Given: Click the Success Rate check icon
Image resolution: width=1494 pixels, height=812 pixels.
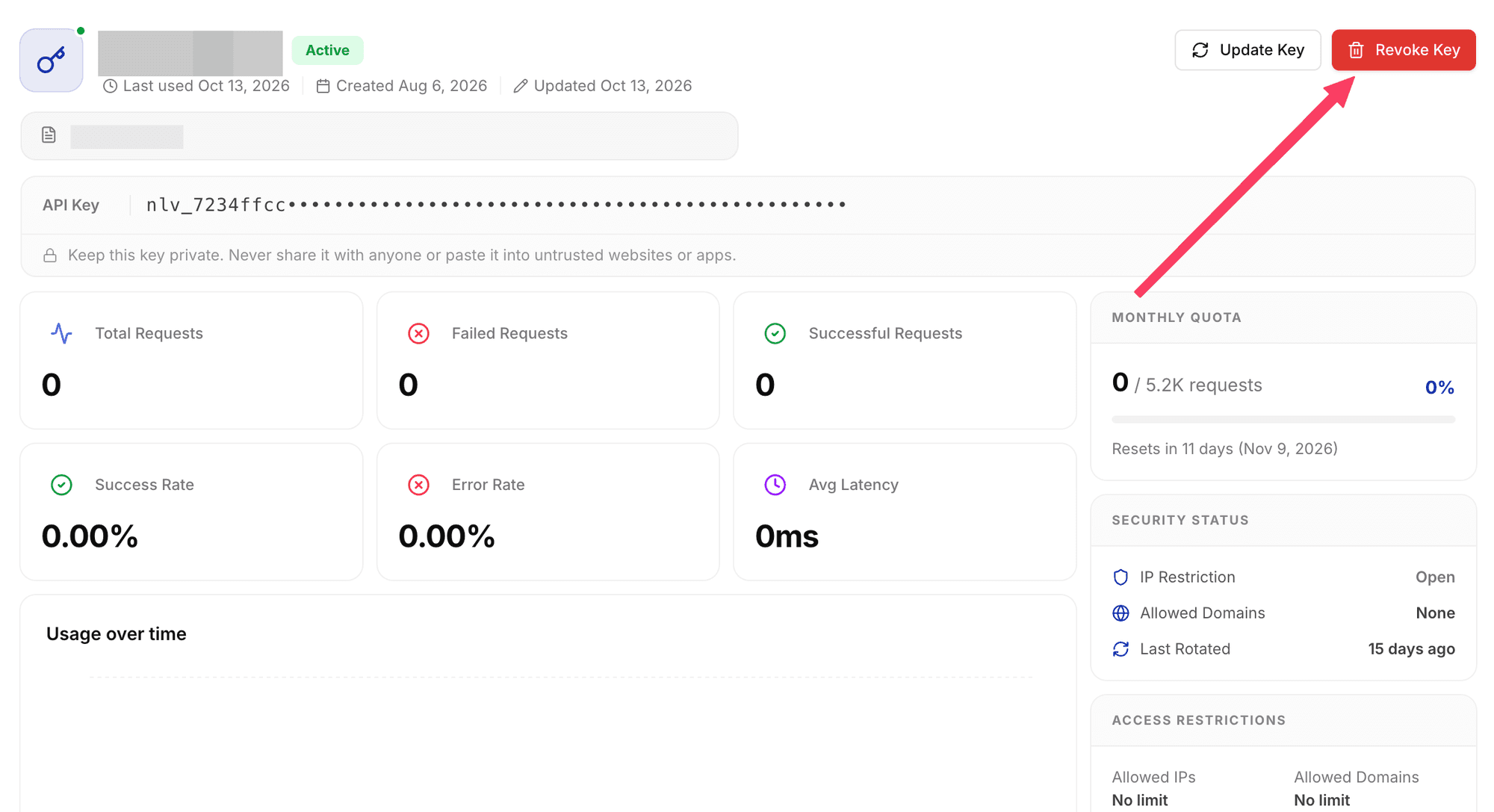Looking at the screenshot, I should coord(61,485).
